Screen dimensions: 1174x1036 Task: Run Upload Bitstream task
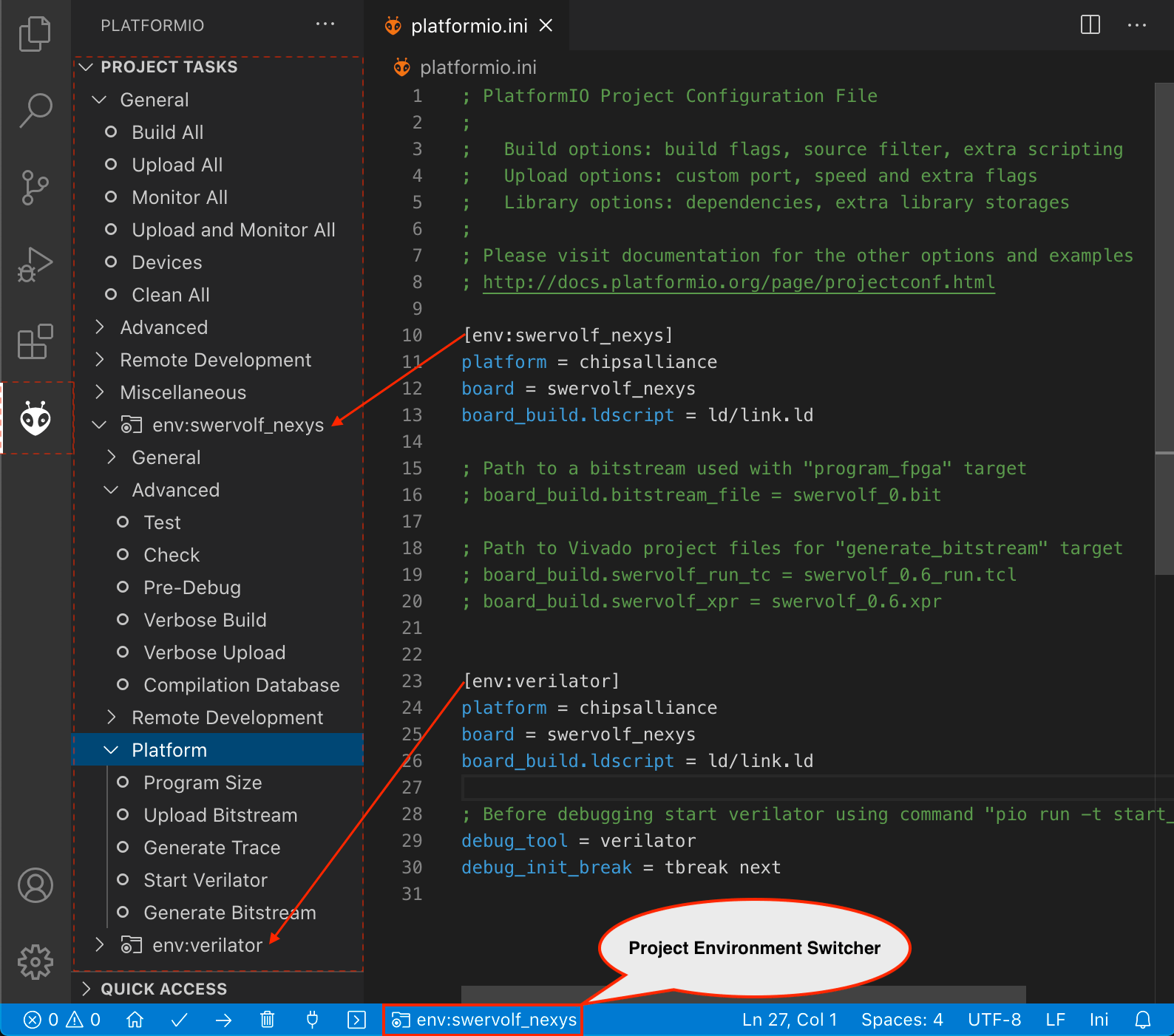tap(218, 815)
